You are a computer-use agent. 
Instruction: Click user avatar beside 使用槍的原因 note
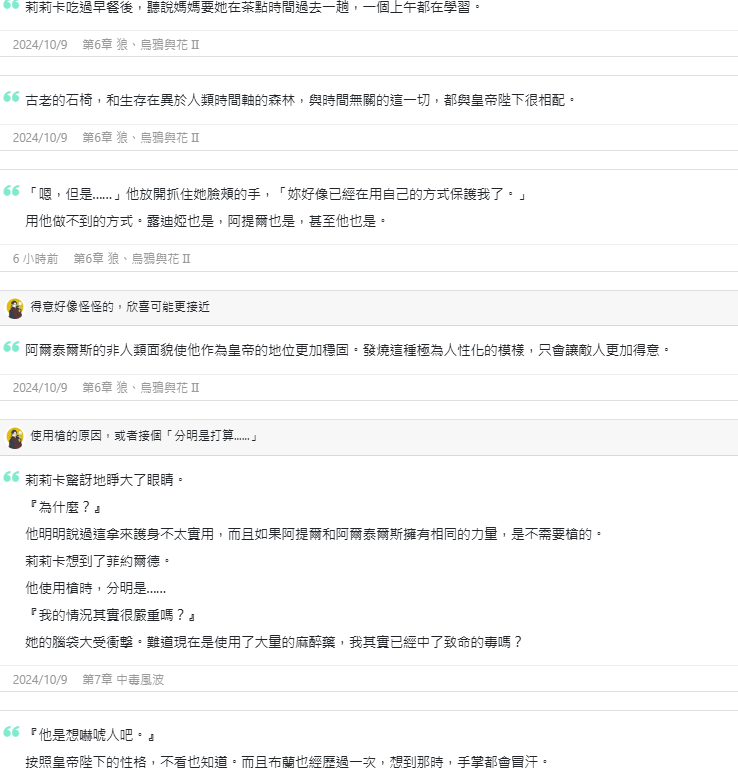point(15,438)
